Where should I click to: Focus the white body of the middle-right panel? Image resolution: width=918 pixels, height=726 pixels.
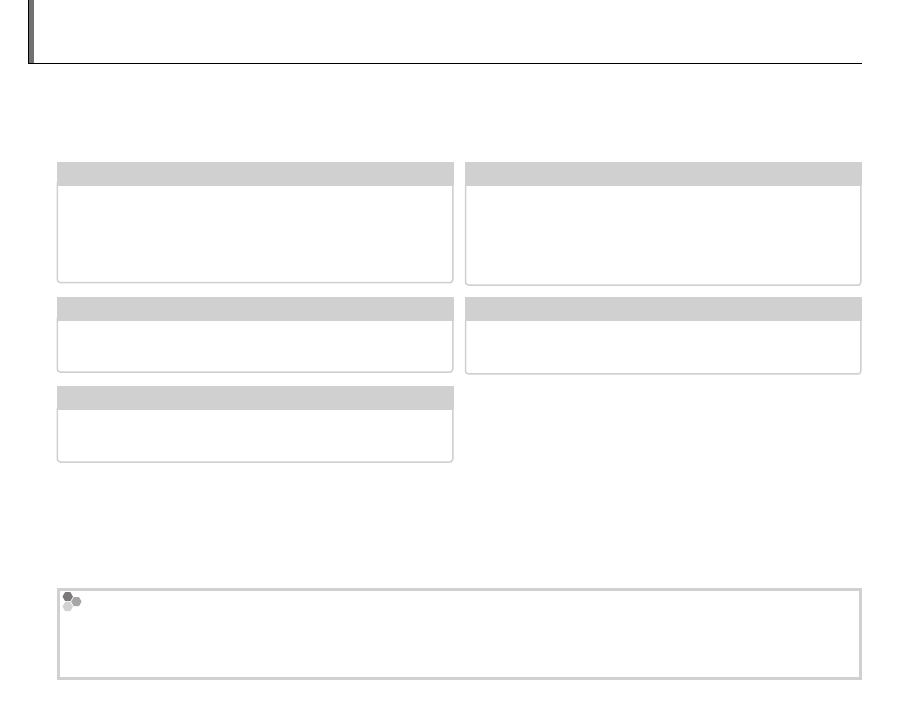coord(663,346)
